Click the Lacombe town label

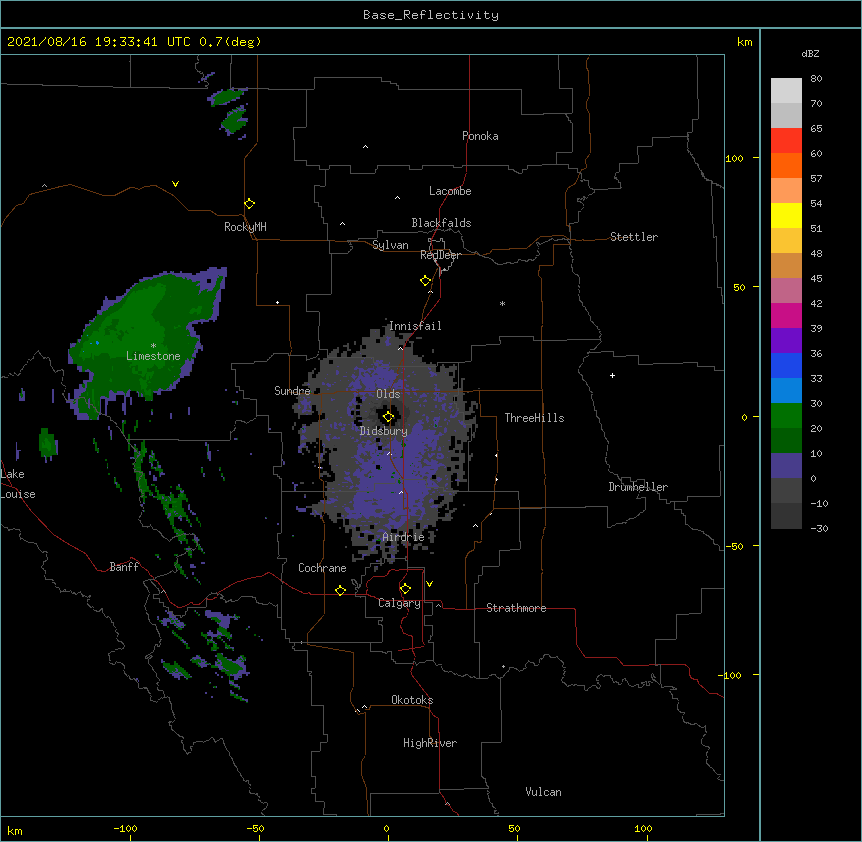pos(450,191)
